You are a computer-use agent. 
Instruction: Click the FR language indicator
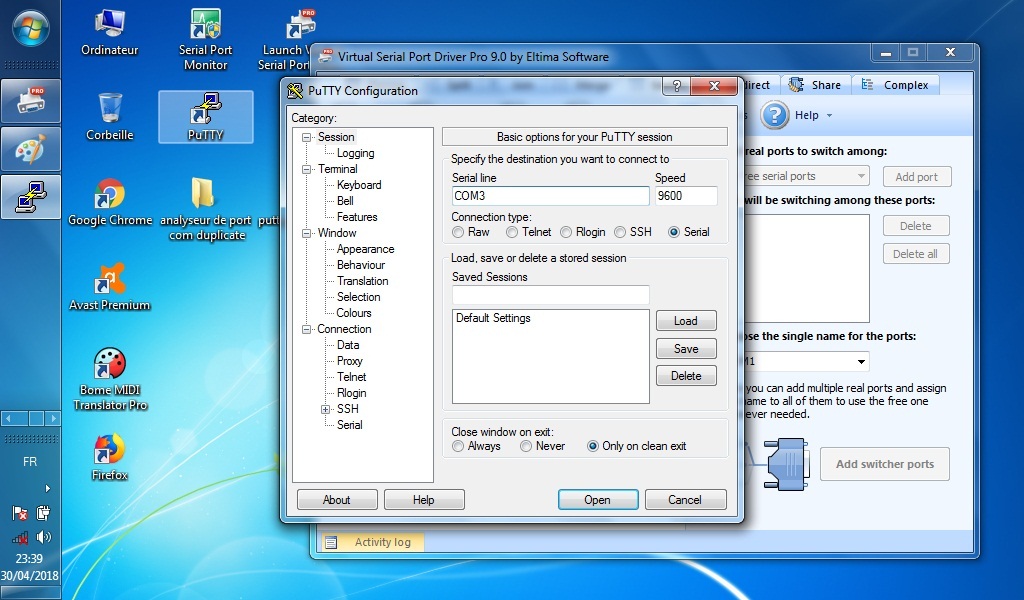pyautogui.click(x=30, y=462)
